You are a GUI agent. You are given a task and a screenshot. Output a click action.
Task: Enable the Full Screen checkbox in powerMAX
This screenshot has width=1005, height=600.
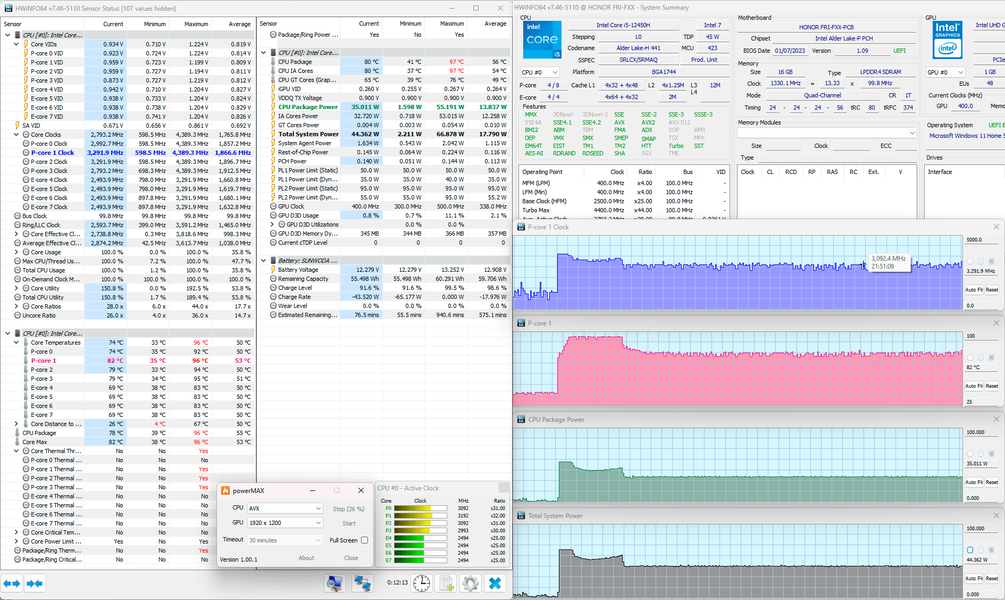point(364,540)
